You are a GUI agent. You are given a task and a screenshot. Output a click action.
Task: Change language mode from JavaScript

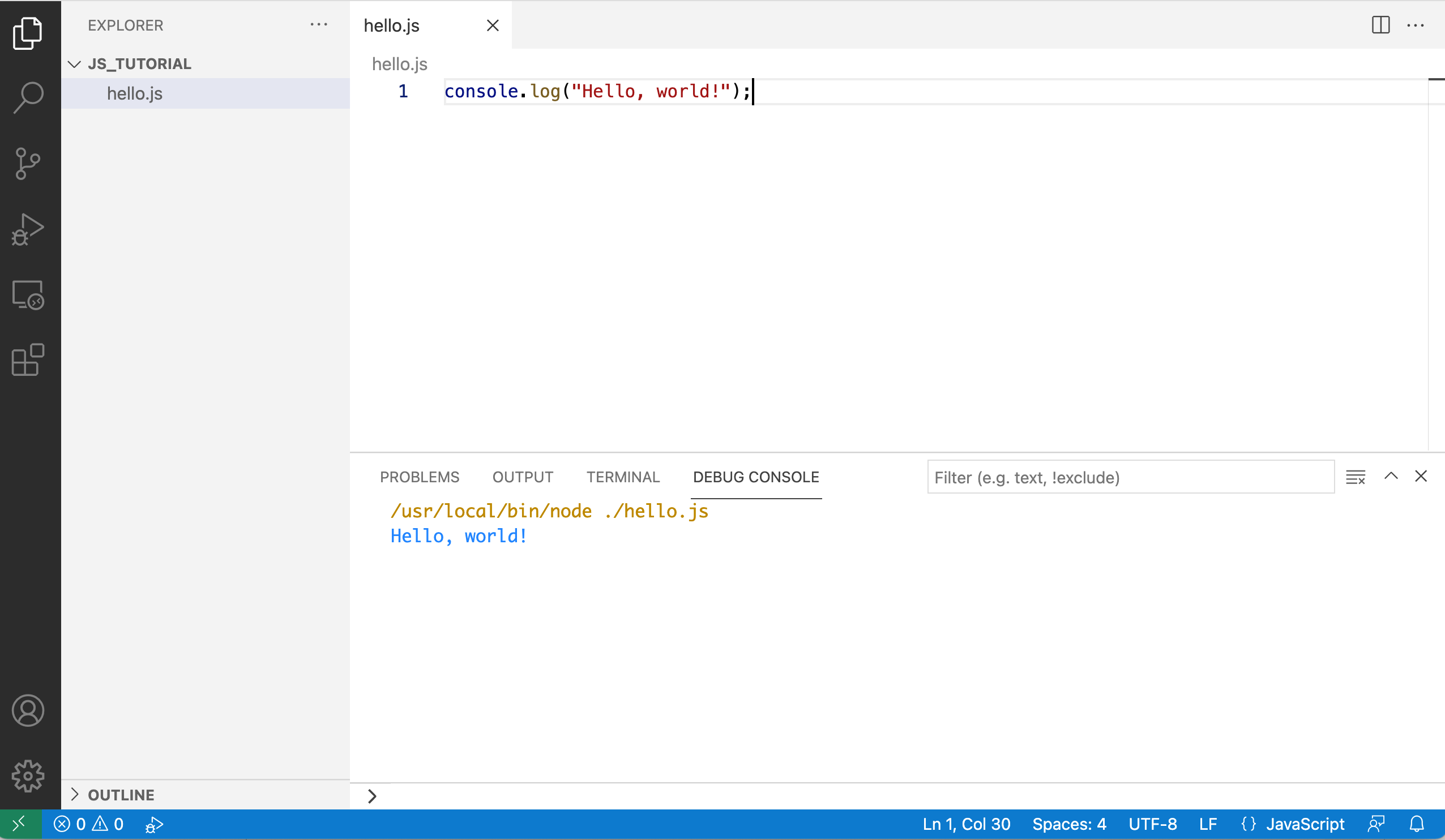tap(1305, 825)
